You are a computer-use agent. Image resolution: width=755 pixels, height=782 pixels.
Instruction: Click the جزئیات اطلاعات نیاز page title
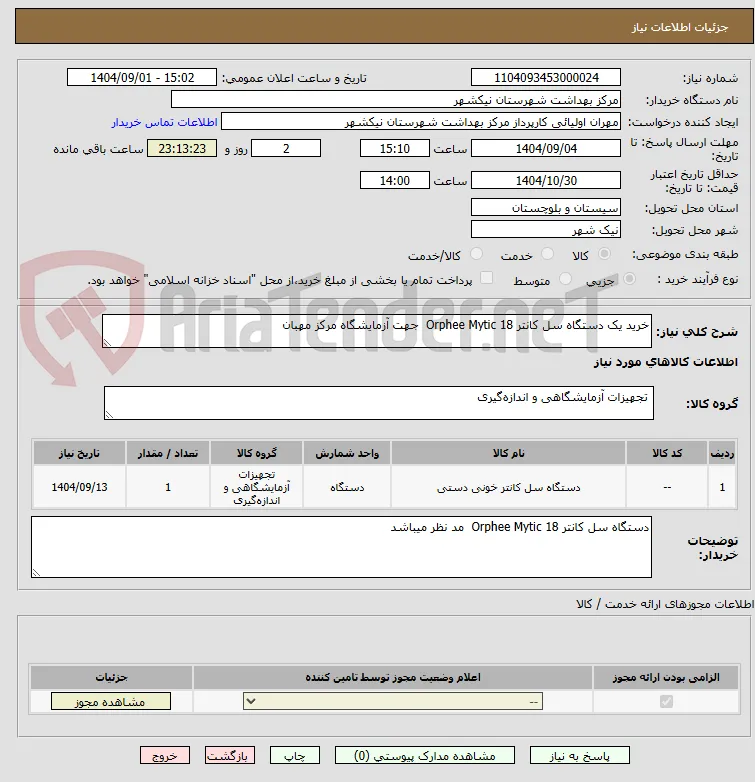click(680, 27)
